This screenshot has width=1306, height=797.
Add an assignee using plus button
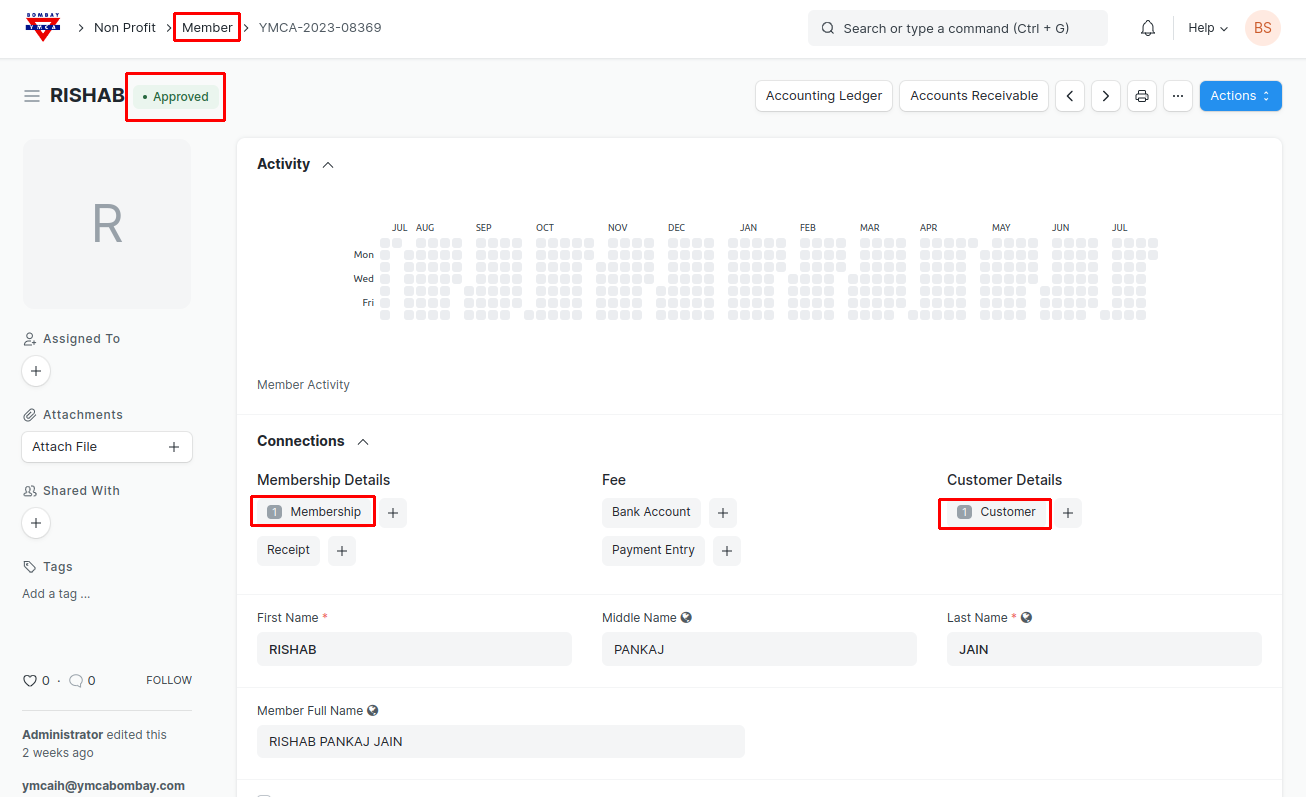point(36,371)
